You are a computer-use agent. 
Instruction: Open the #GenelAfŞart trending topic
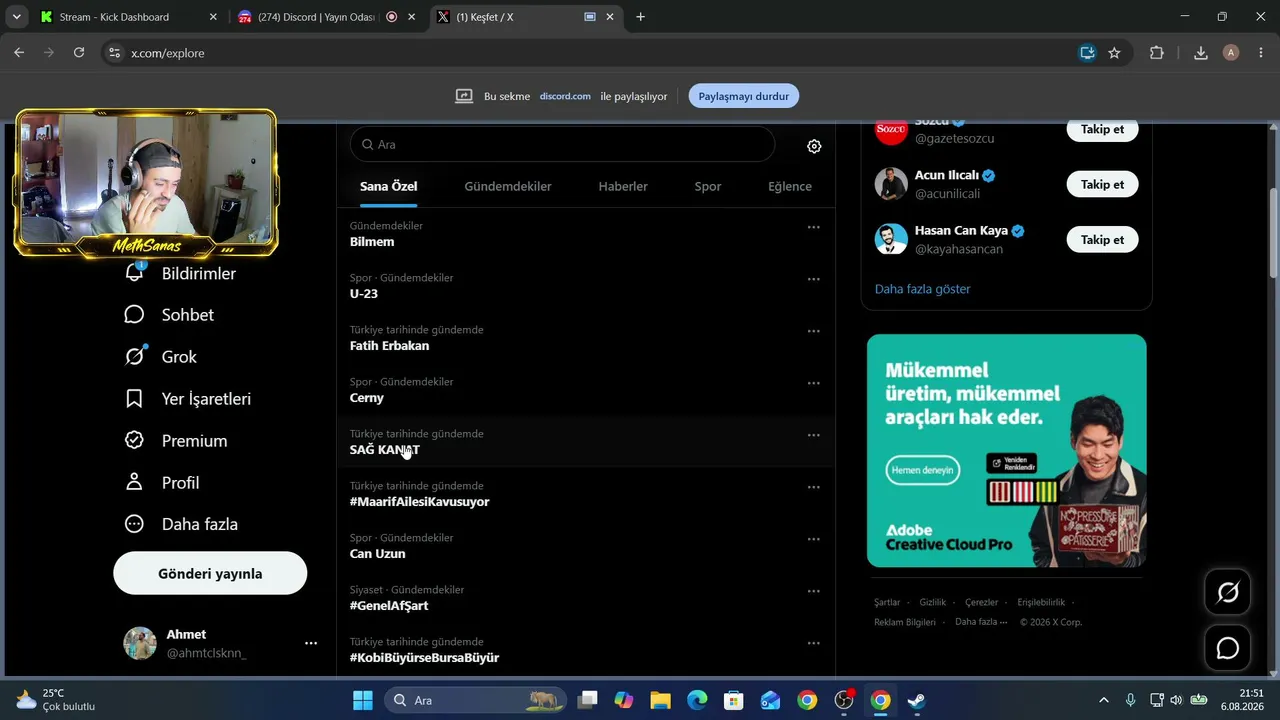pos(389,606)
